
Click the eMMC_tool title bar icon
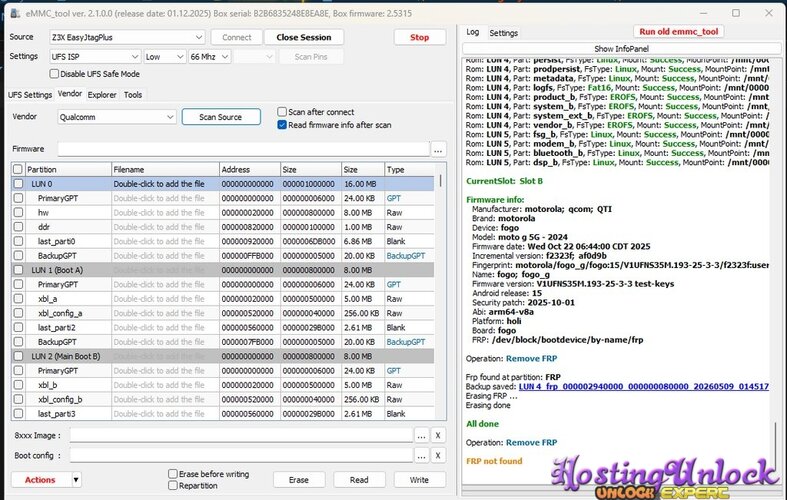[15, 14]
